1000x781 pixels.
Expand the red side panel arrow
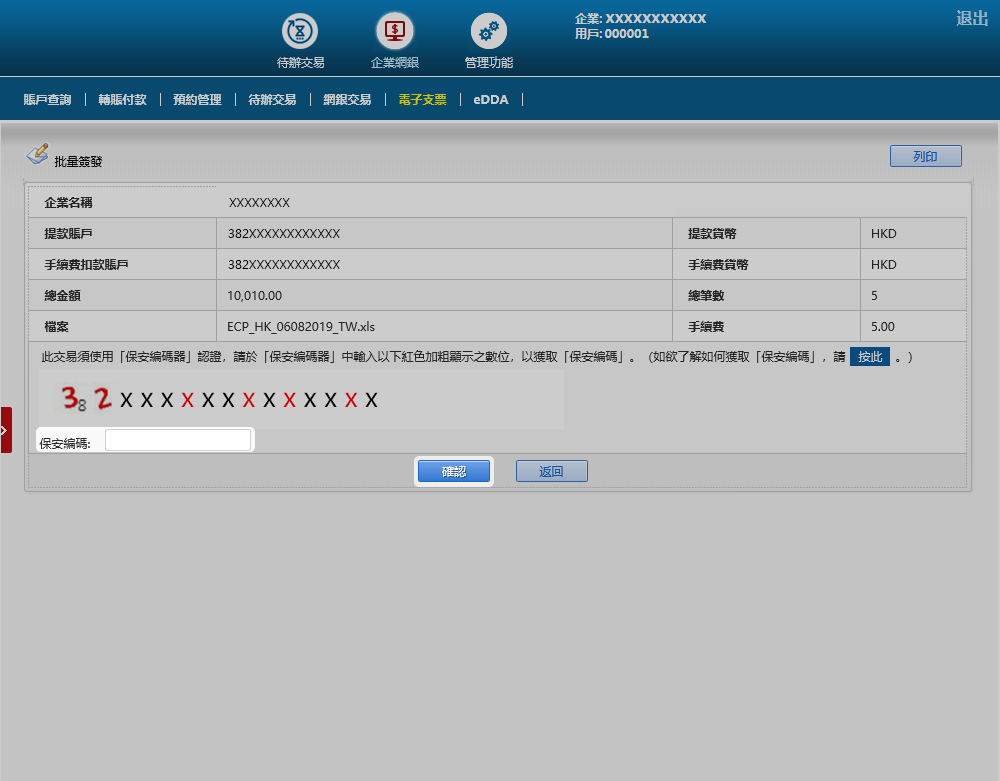pyautogui.click(x=5, y=430)
